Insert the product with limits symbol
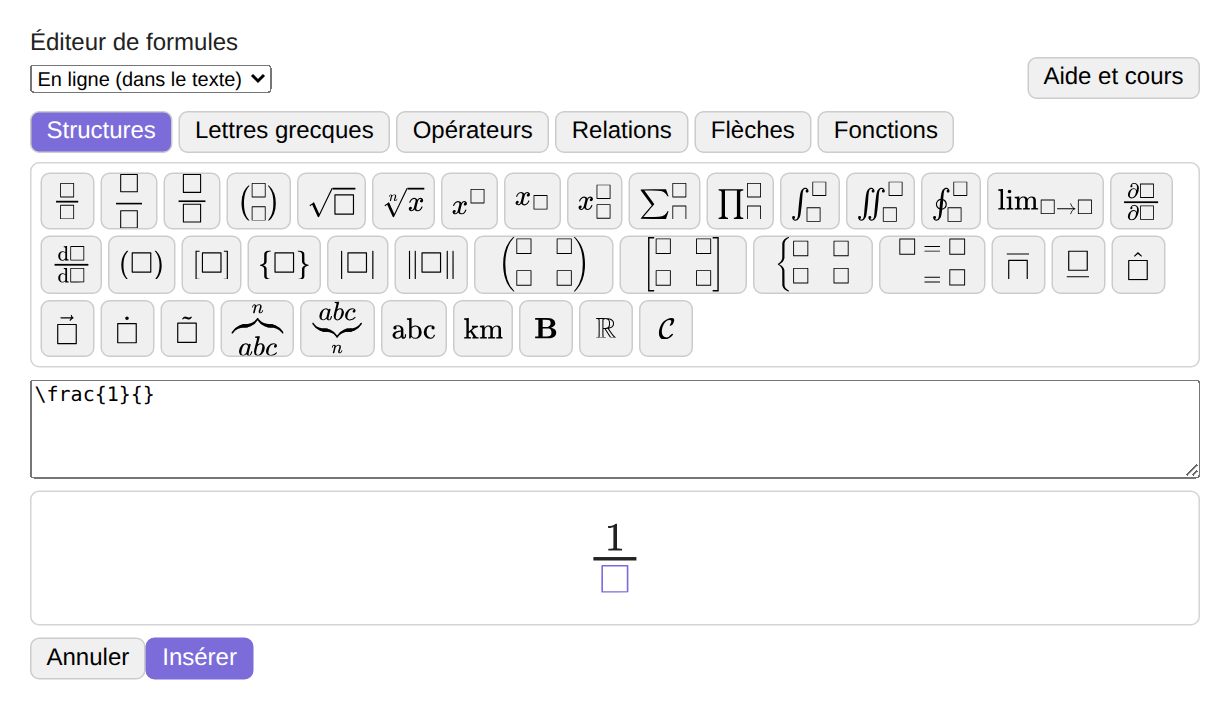Image resolution: width=1230 pixels, height=710 pixels. [x=740, y=201]
